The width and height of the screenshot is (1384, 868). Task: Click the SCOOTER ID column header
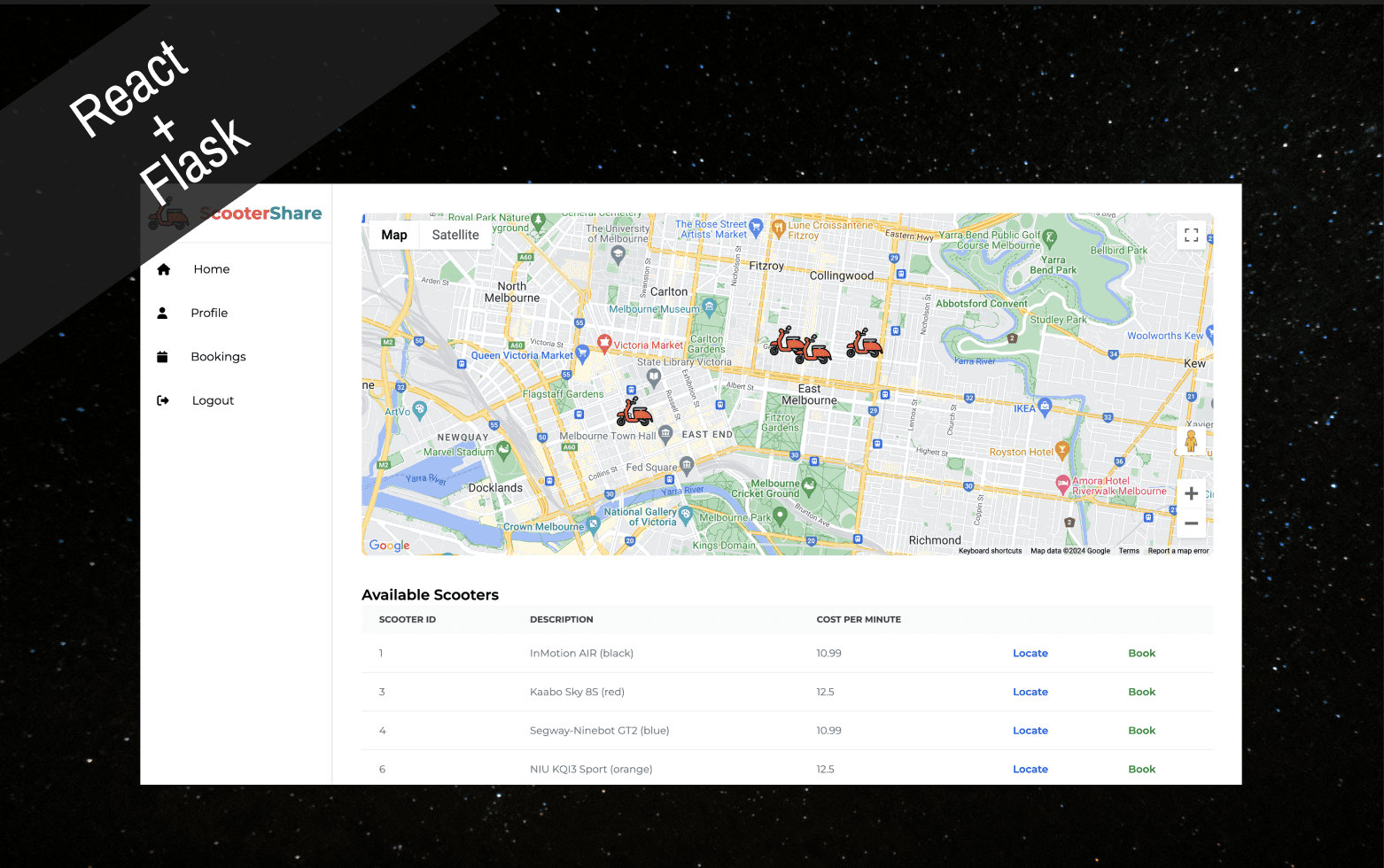pyautogui.click(x=408, y=620)
